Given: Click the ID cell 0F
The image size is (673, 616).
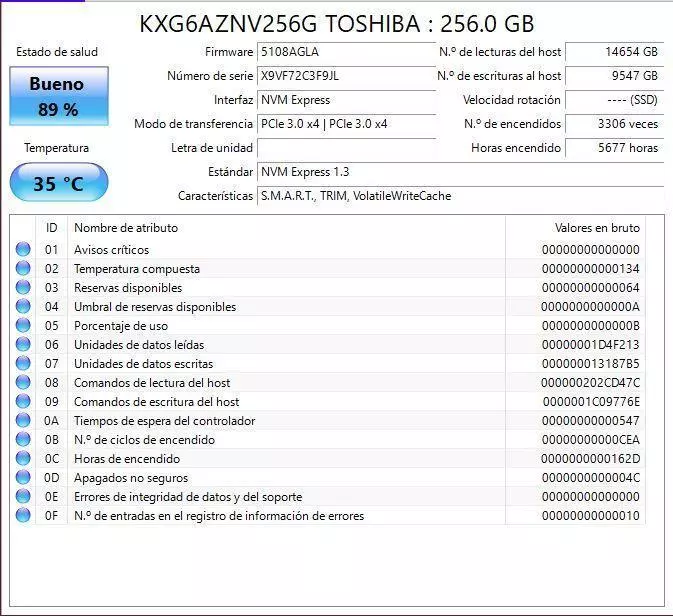Looking at the screenshot, I should 52,516.
